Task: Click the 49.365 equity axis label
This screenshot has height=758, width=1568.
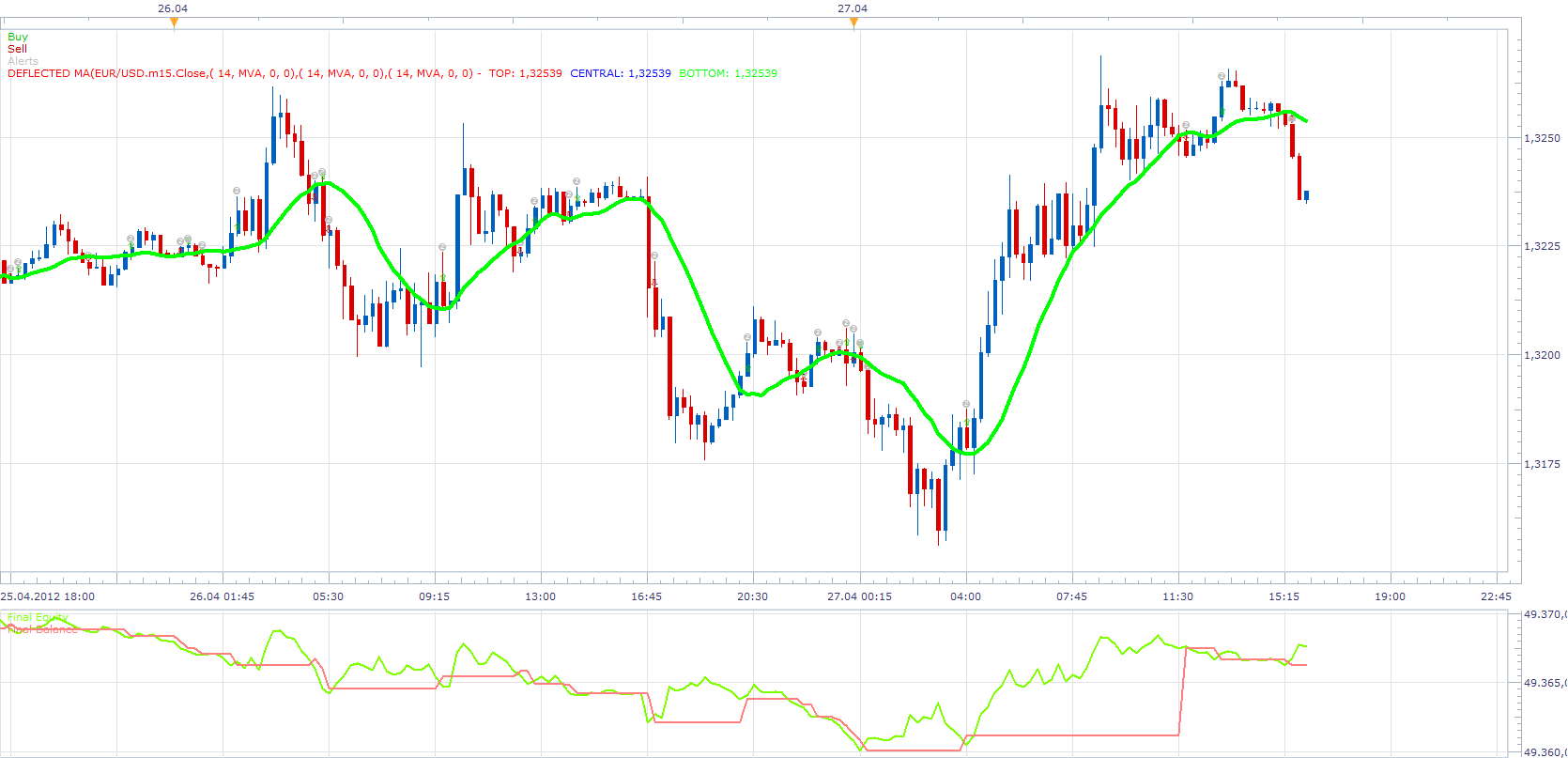Action: point(1545,683)
